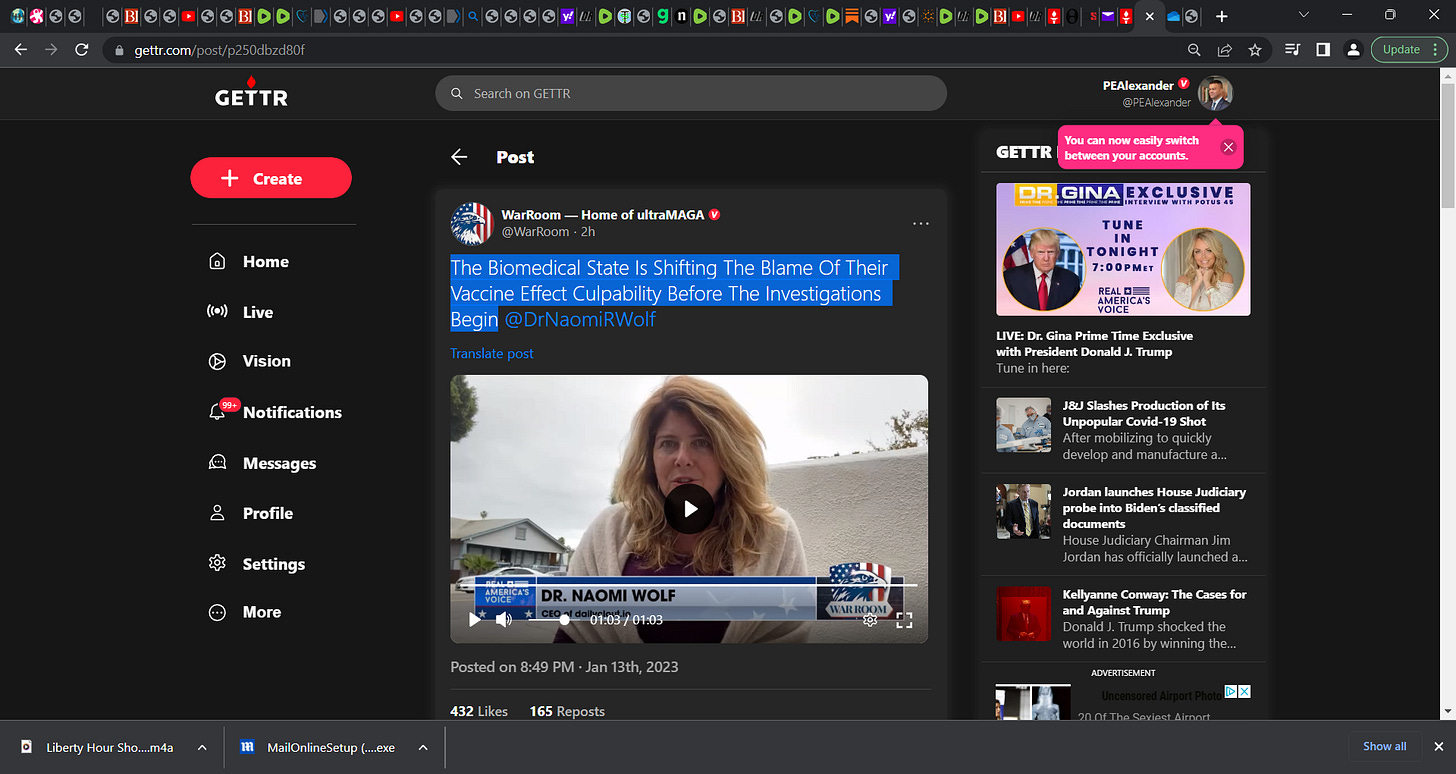This screenshot has height=774, width=1456.
Task: Expand options for Liberty Hour m4a download
Action: [201, 747]
